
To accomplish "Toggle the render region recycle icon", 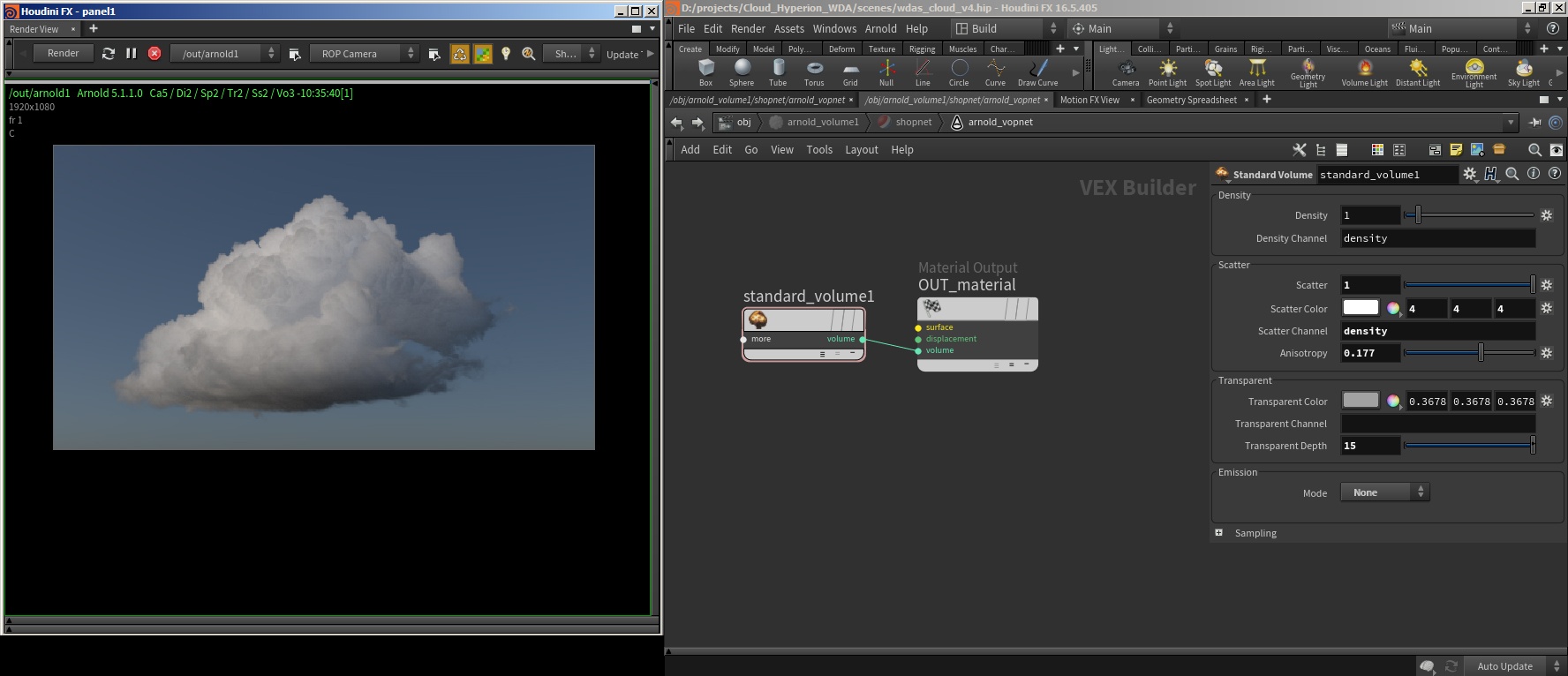I will point(460,54).
